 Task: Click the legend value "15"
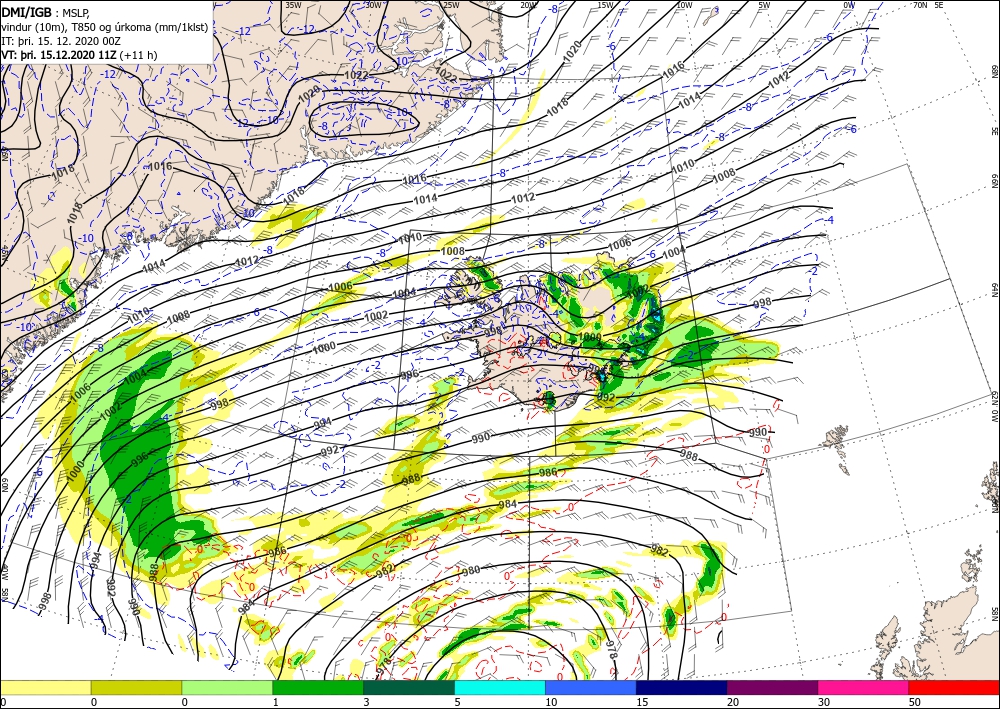coord(642,702)
